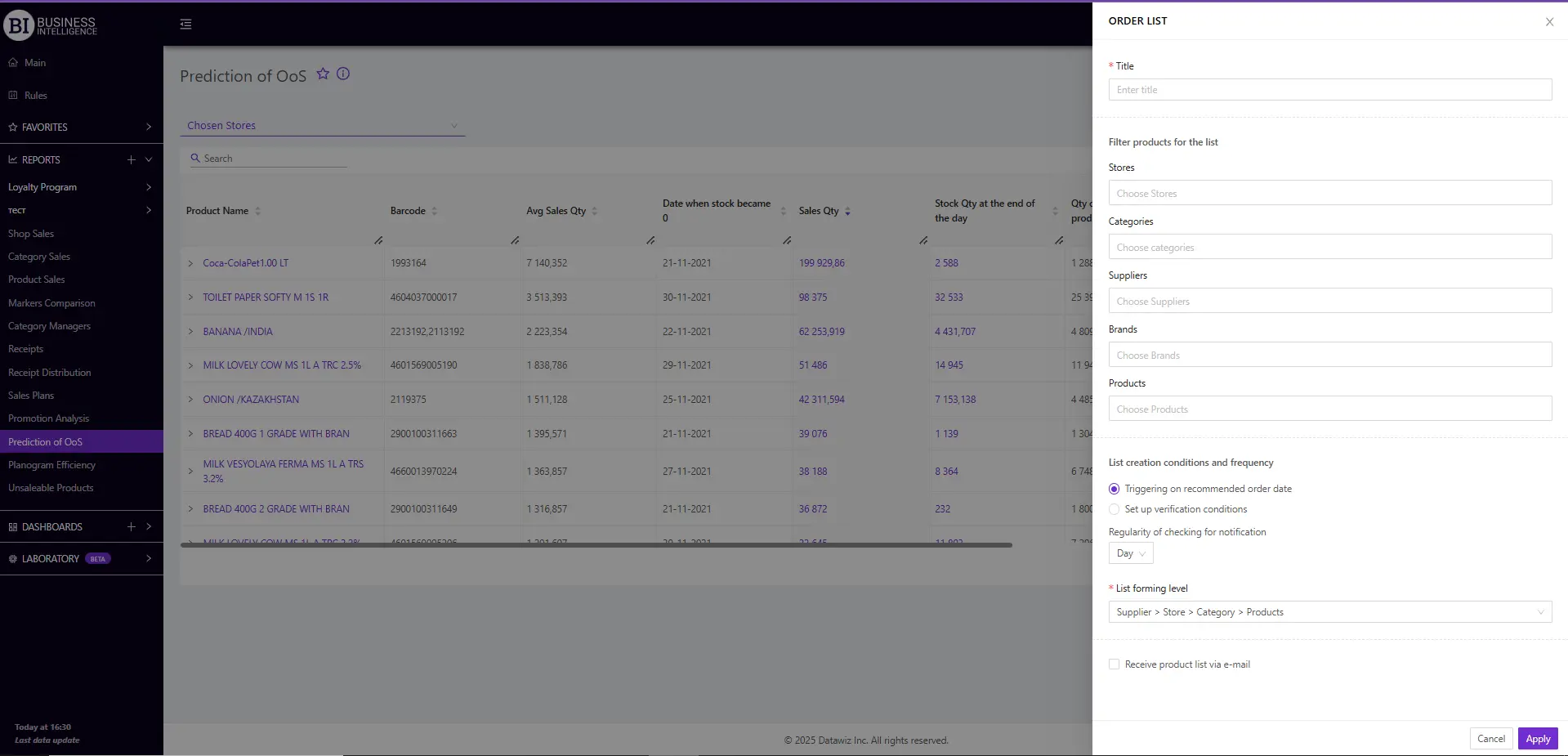
Task: Click the sort icon on the Product Name column
Action: 258,211
